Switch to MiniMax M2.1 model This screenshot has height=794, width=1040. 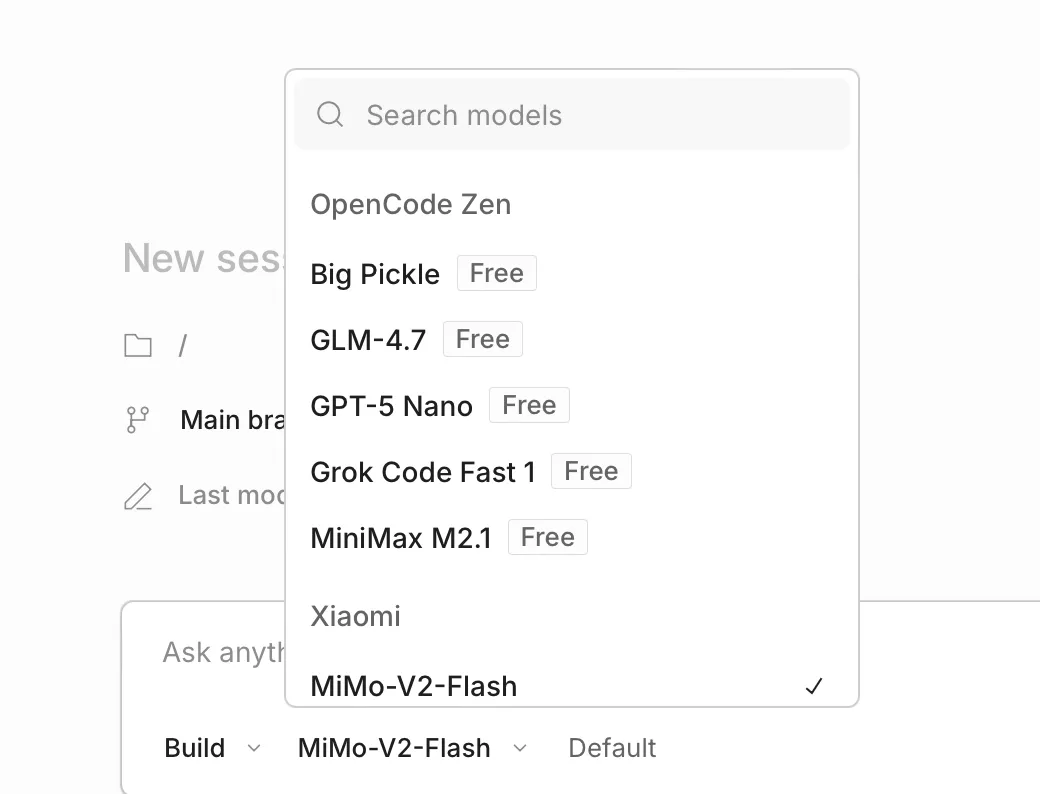(401, 538)
